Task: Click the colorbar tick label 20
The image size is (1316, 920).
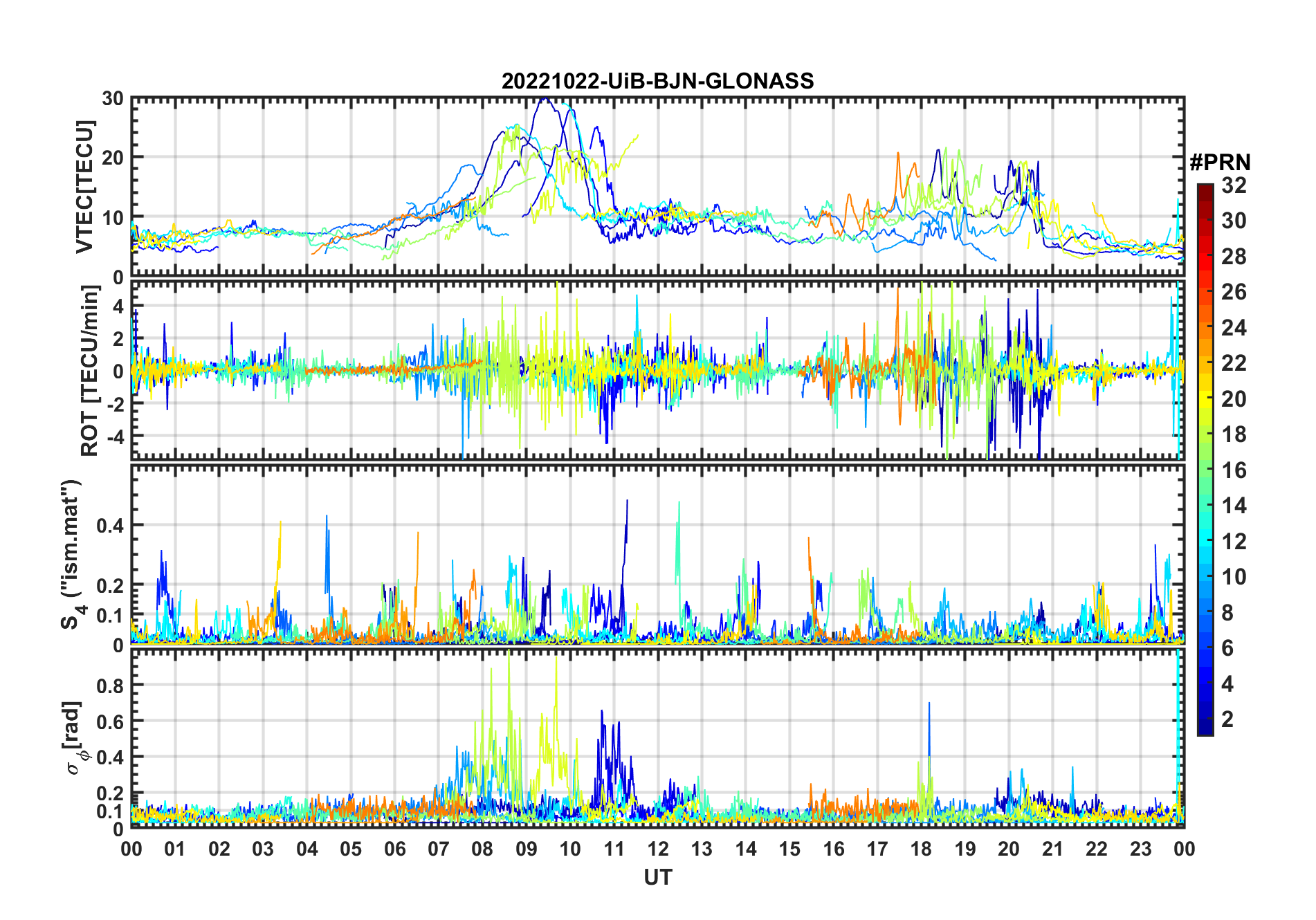Action: point(1234,399)
